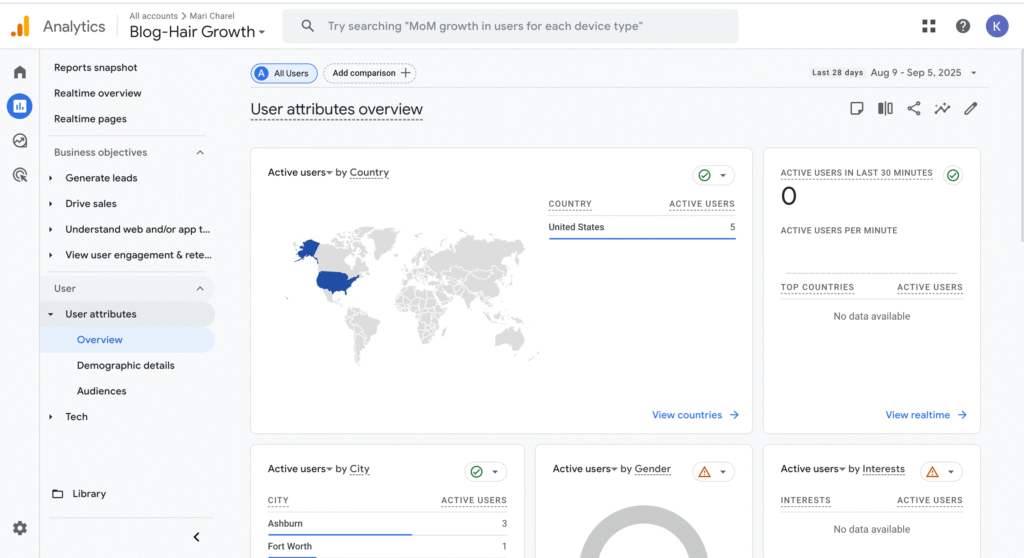This screenshot has height=558, width=1024.
Task: Open Realtime pages
Action: 90,119
